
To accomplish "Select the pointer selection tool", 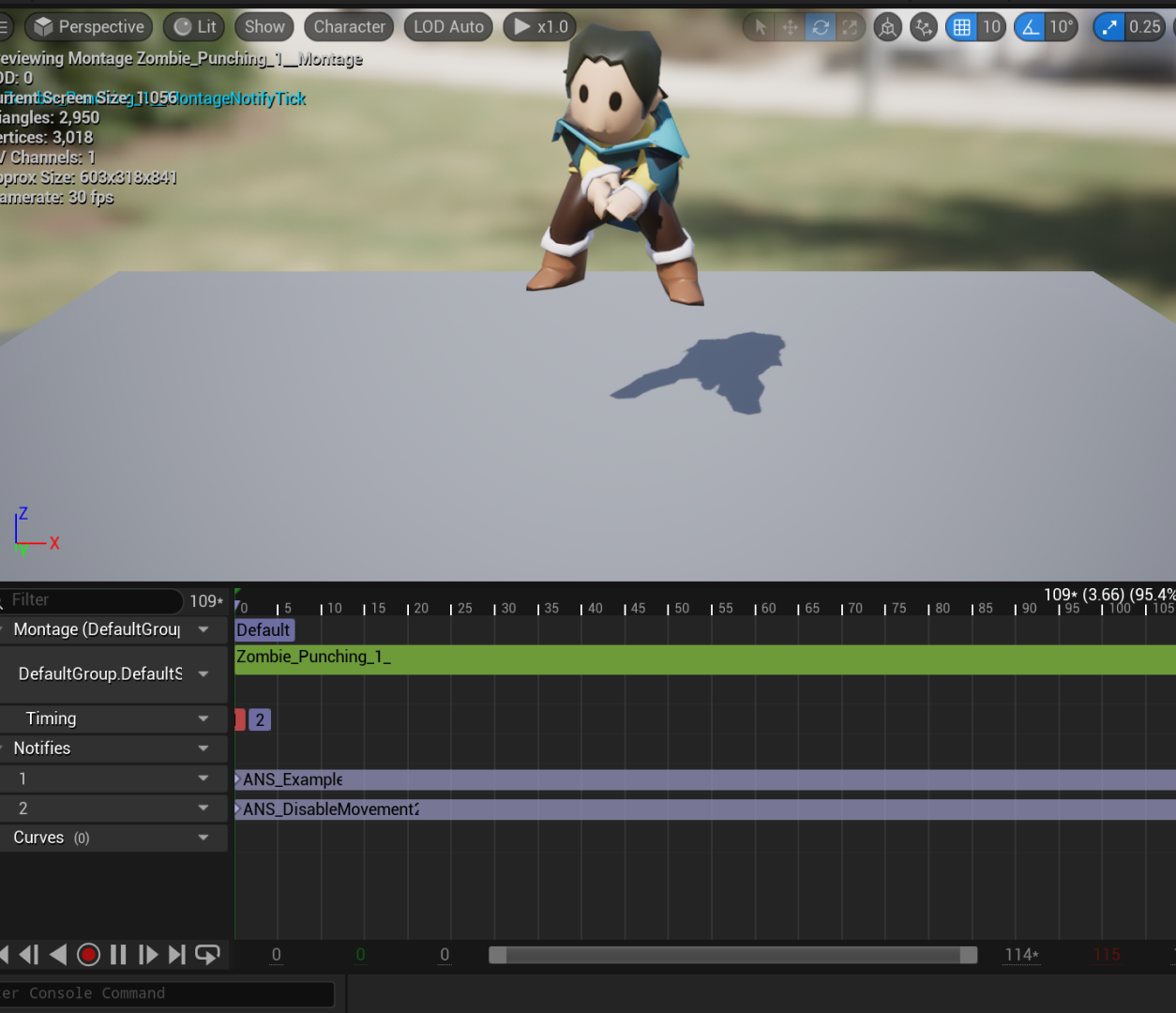I will (759, 26).
